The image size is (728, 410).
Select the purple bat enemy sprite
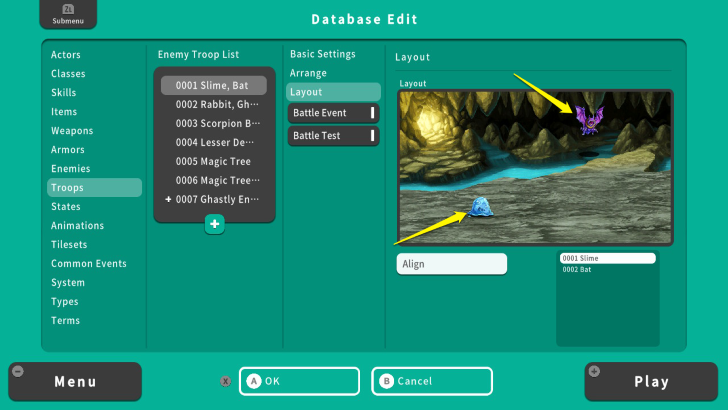click(587, 120)
